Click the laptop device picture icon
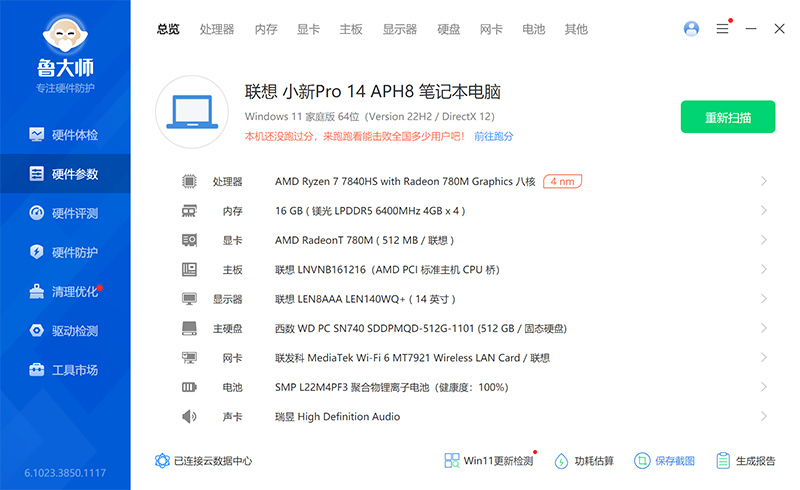 pos(192,112)
